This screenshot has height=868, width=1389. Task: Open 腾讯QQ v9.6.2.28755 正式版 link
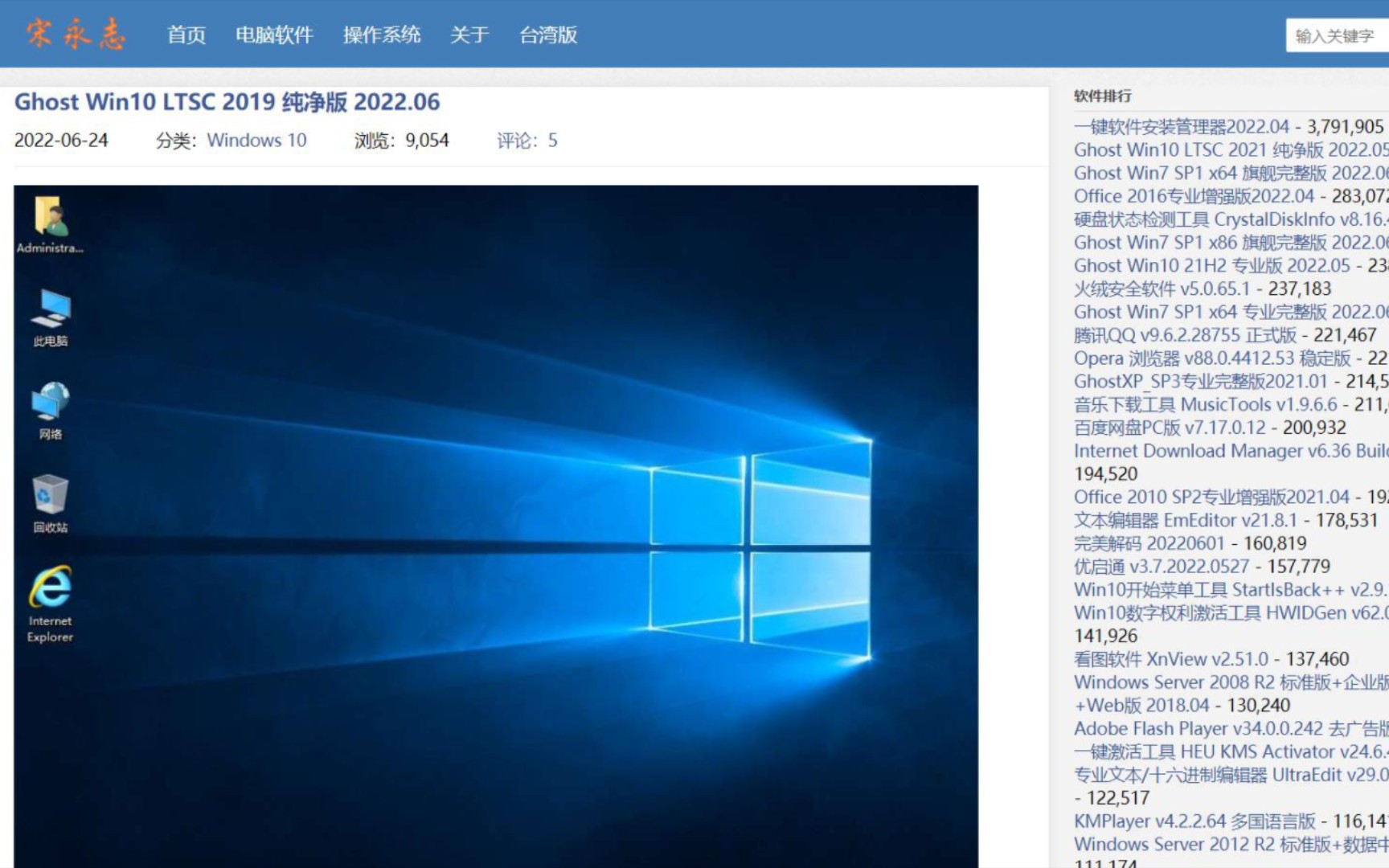1186,336
